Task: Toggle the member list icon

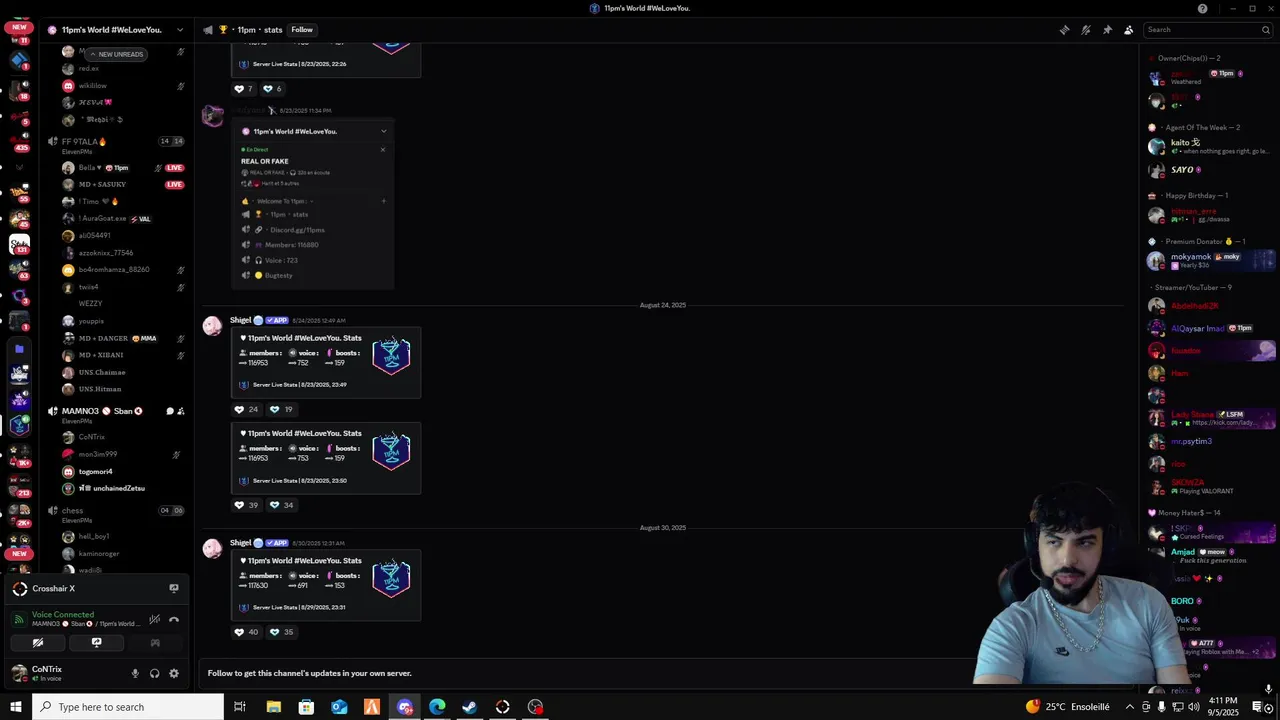Action: (1128, 30)
